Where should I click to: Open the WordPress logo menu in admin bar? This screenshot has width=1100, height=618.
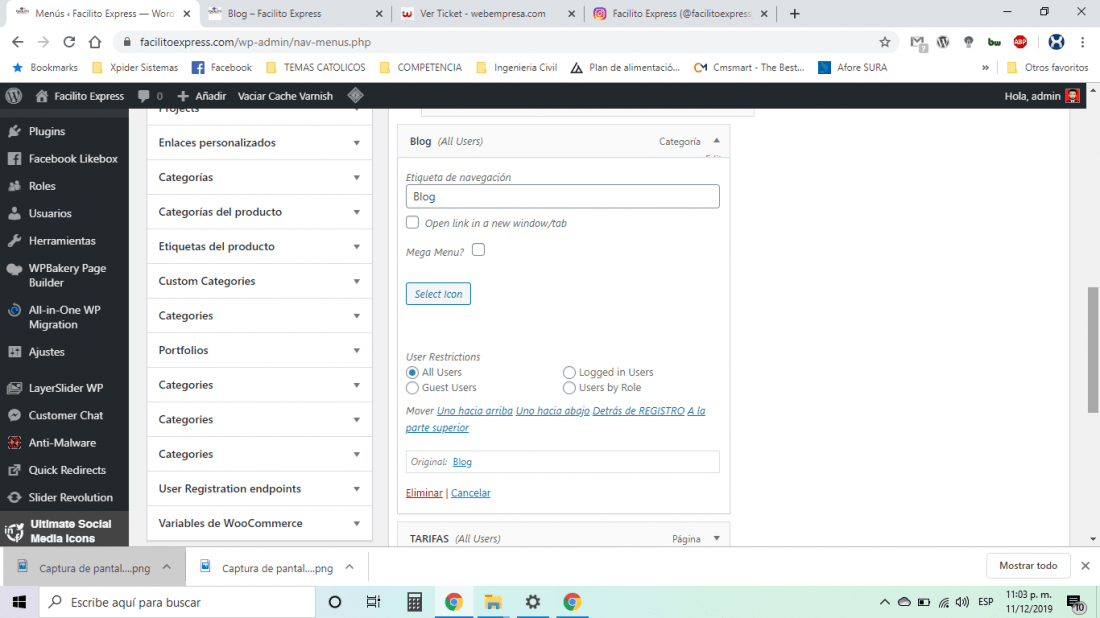pos(14,96)
